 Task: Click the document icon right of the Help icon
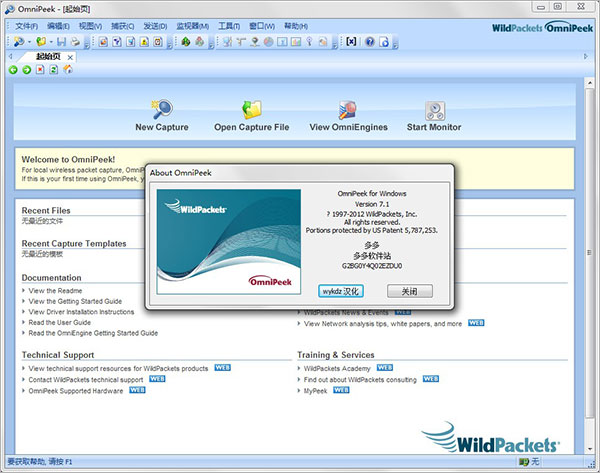[384, 42]
